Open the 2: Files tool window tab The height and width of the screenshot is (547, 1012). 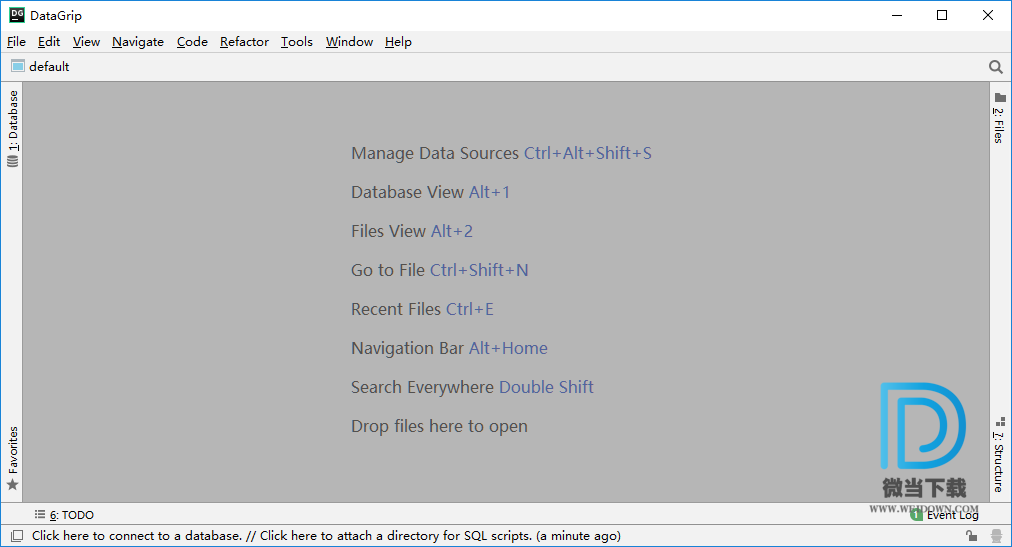tap(998, 125)
